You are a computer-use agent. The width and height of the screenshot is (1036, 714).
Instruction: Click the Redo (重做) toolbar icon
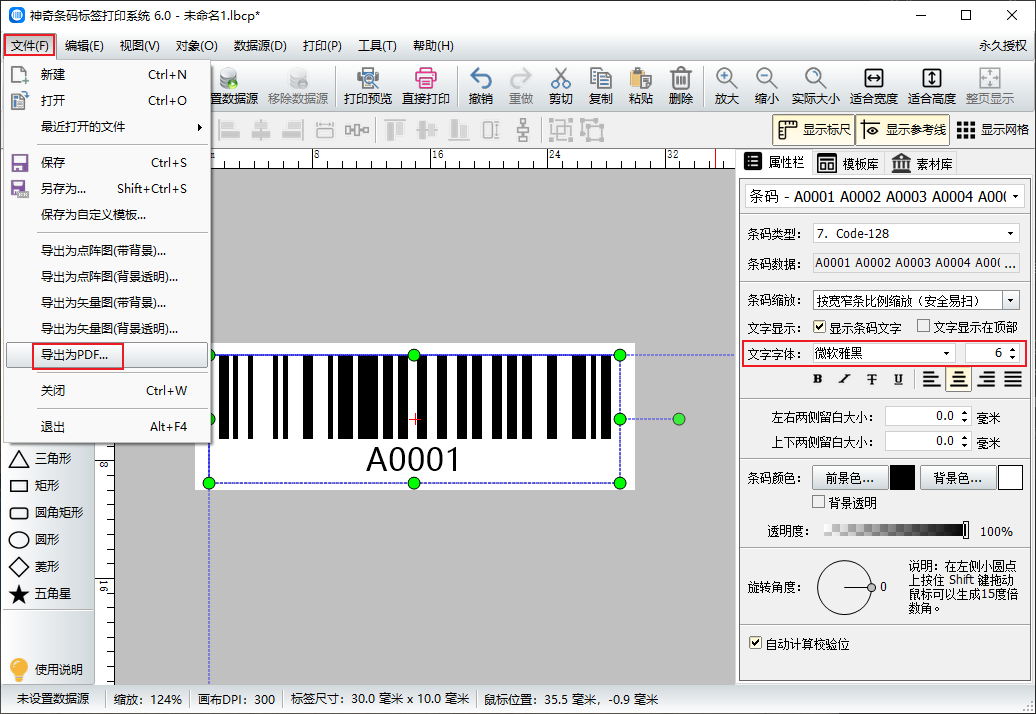coord(521,86)
